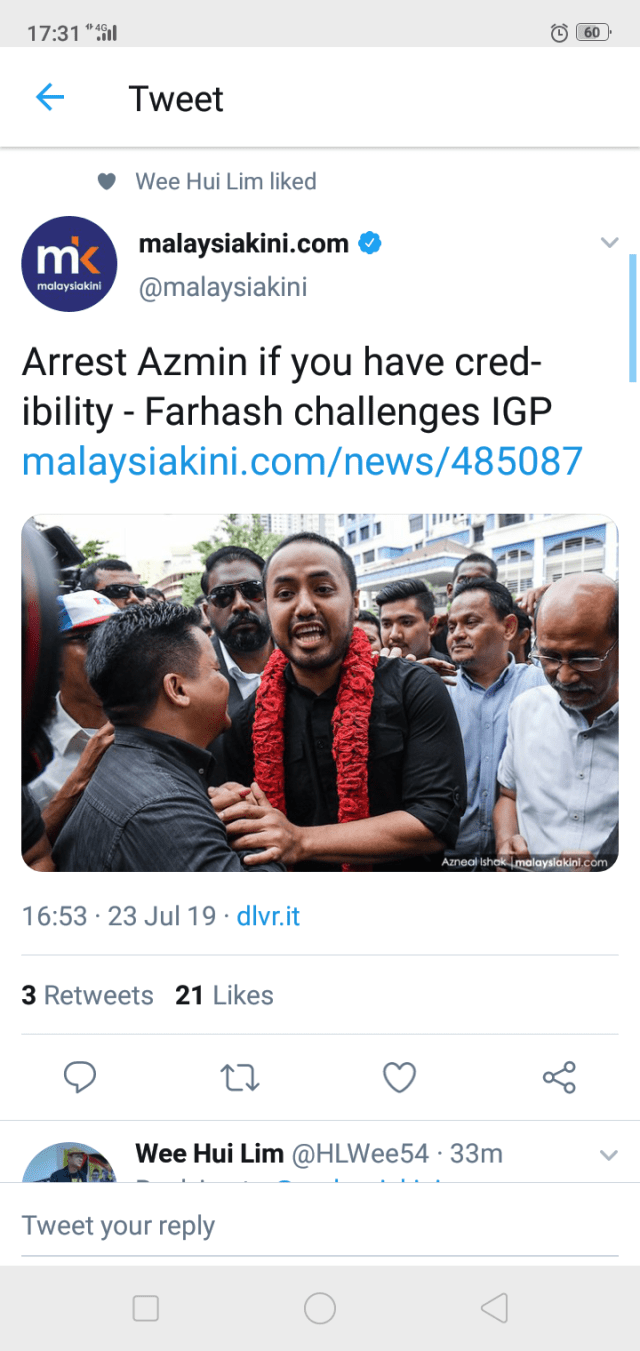Image resolution: width=640 pixels, height=1351 pixels.
Task: Open the dlvr.it source link
Action: point(268,916)
